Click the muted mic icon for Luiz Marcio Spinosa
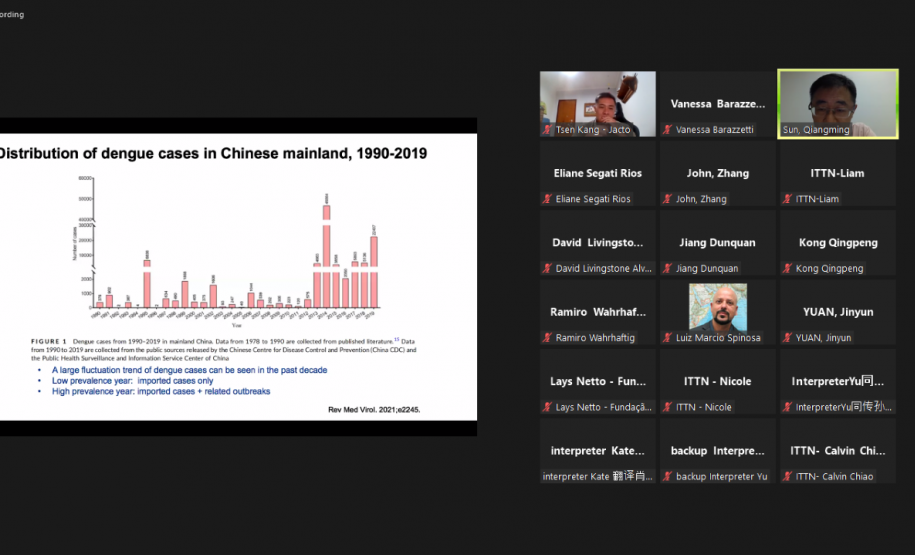 (668, 338)
